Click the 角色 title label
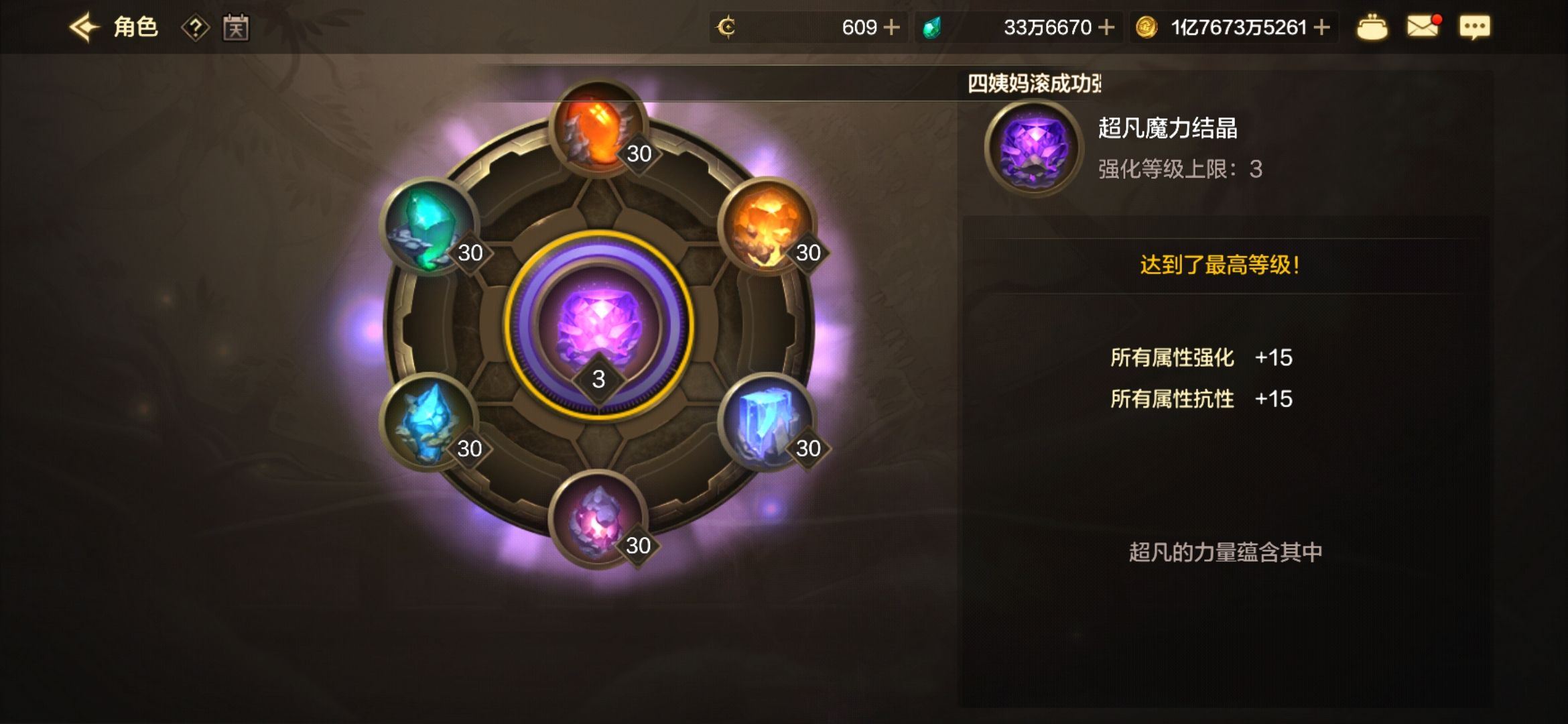 [135, 27]
